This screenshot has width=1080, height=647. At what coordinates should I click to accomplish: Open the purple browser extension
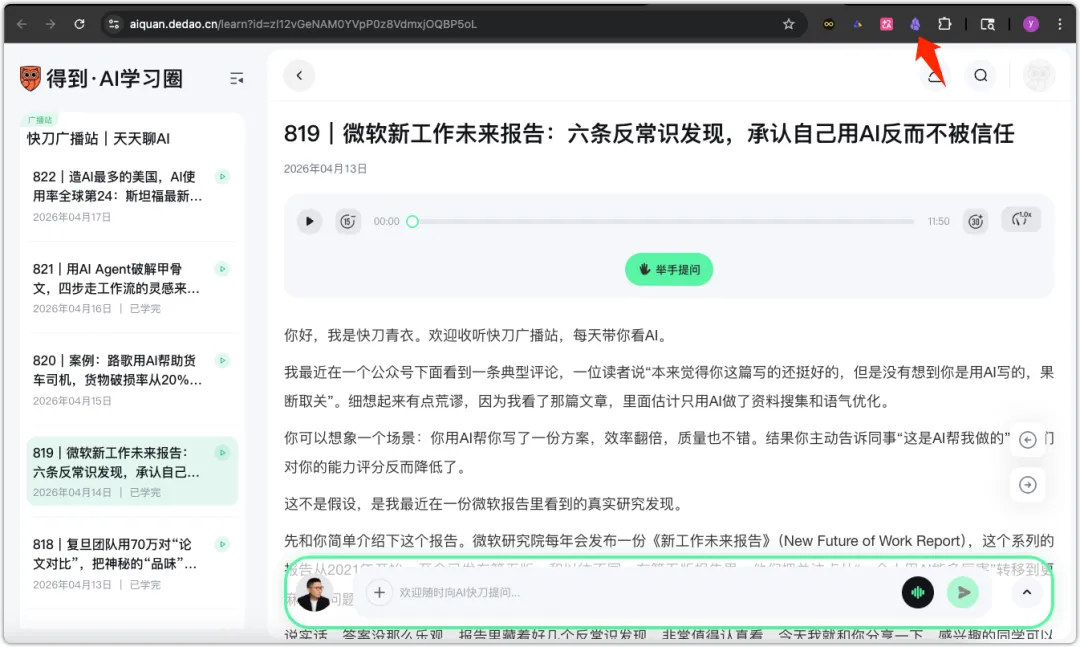915,24
